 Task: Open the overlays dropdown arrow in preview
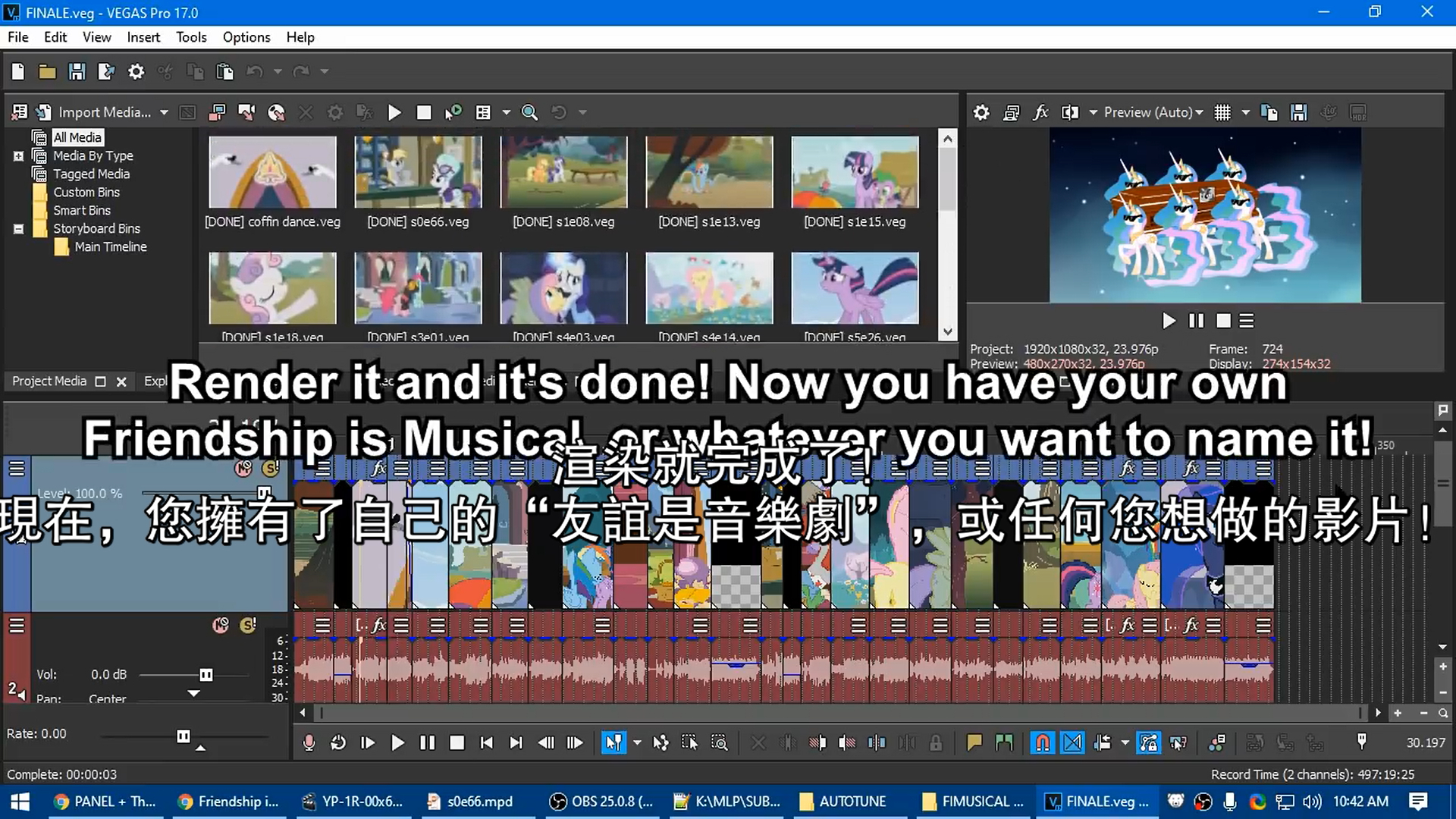(x=1245, y=112)
